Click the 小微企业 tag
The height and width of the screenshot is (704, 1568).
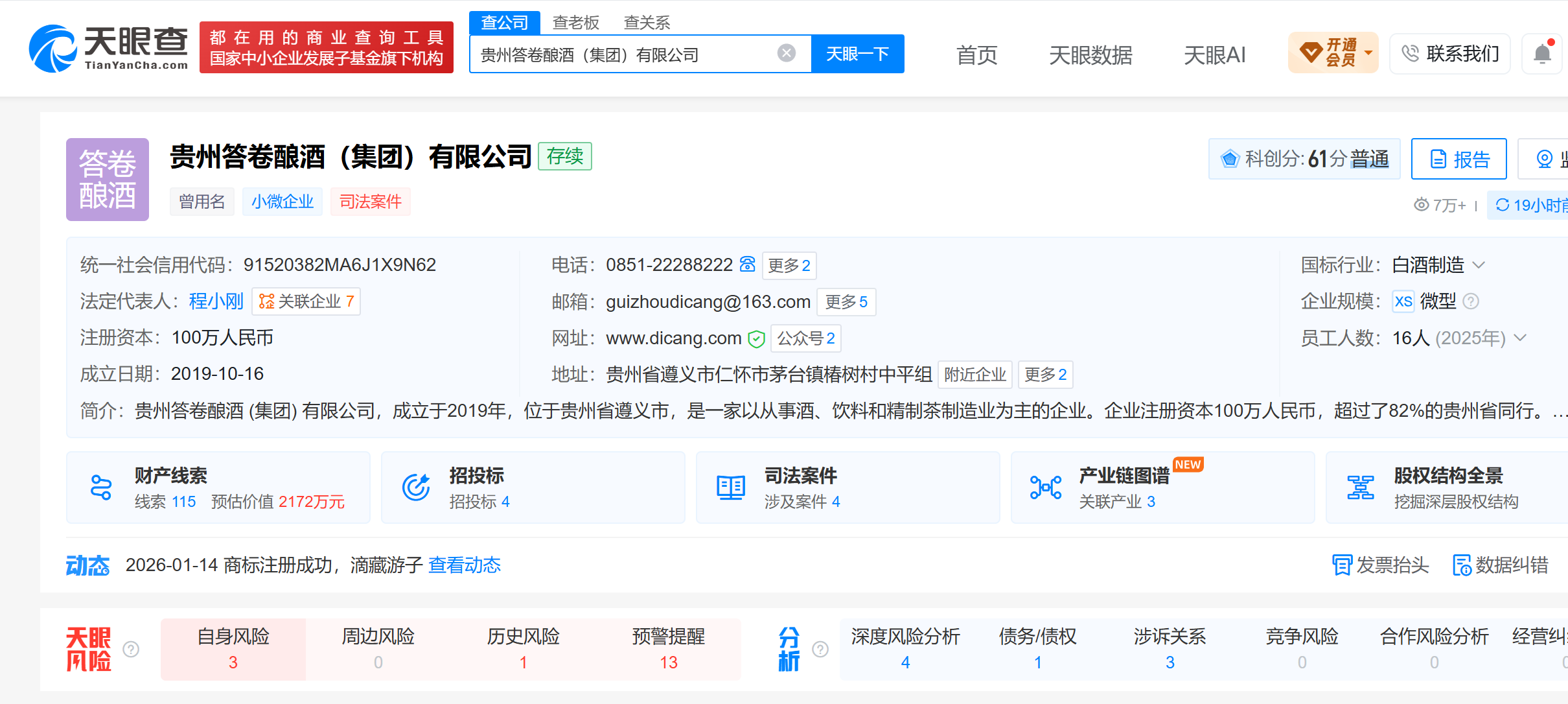pos(282,202)
